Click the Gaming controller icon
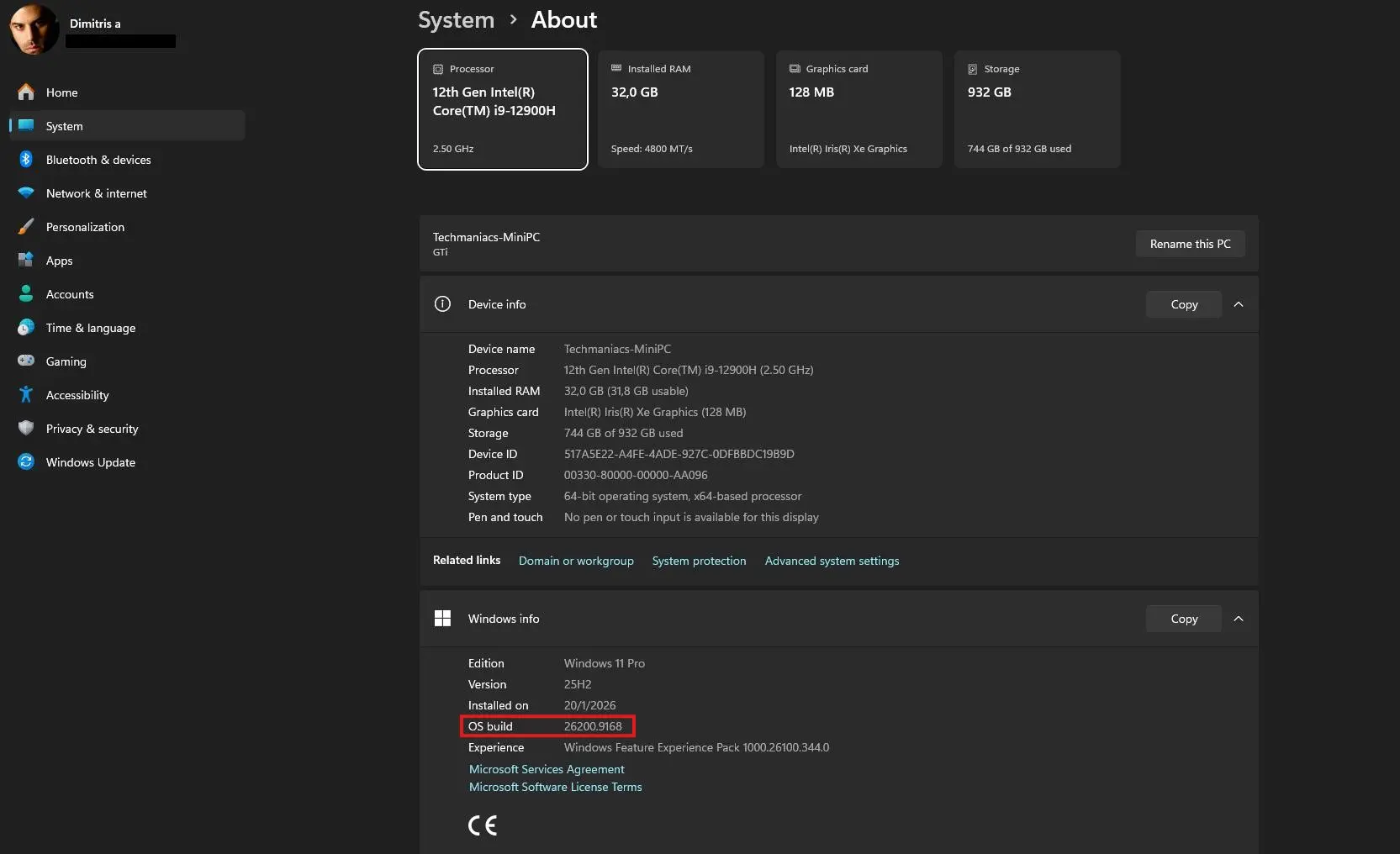1400x854 pixels. click(26, 361)
